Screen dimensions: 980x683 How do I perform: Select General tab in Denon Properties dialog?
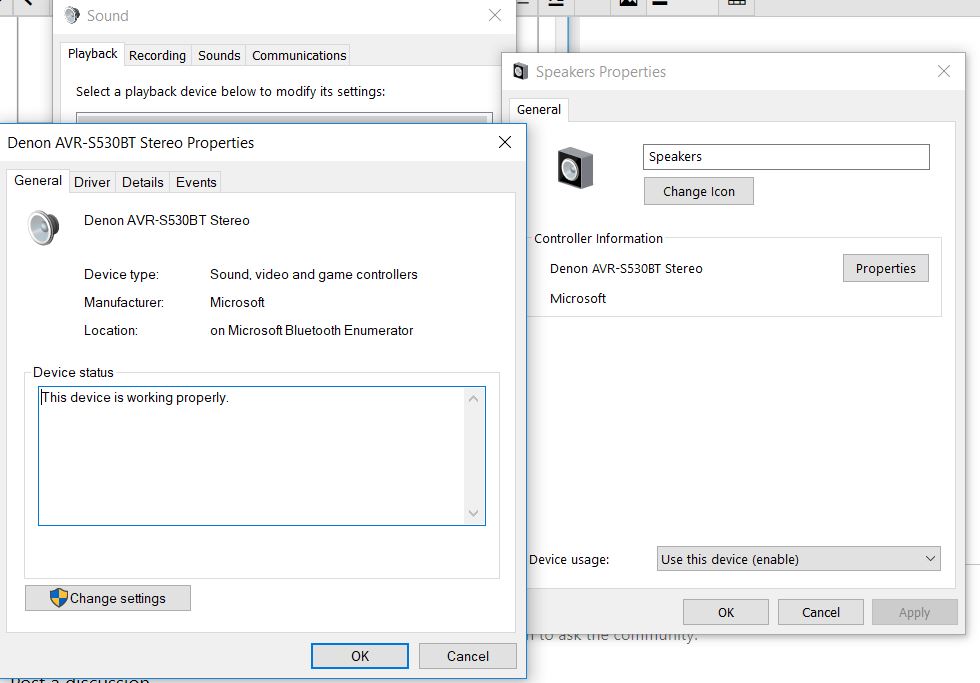point(38,181)
